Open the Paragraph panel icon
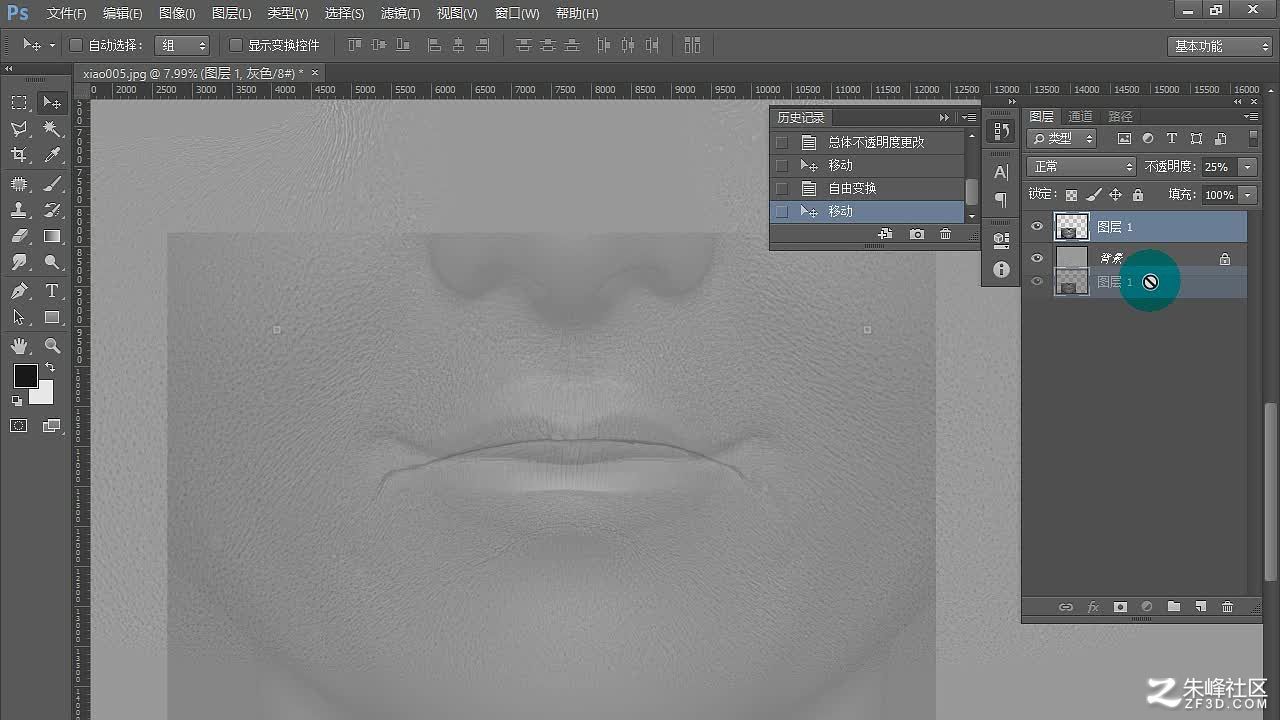1280x720 pixels. (1001, 201)
